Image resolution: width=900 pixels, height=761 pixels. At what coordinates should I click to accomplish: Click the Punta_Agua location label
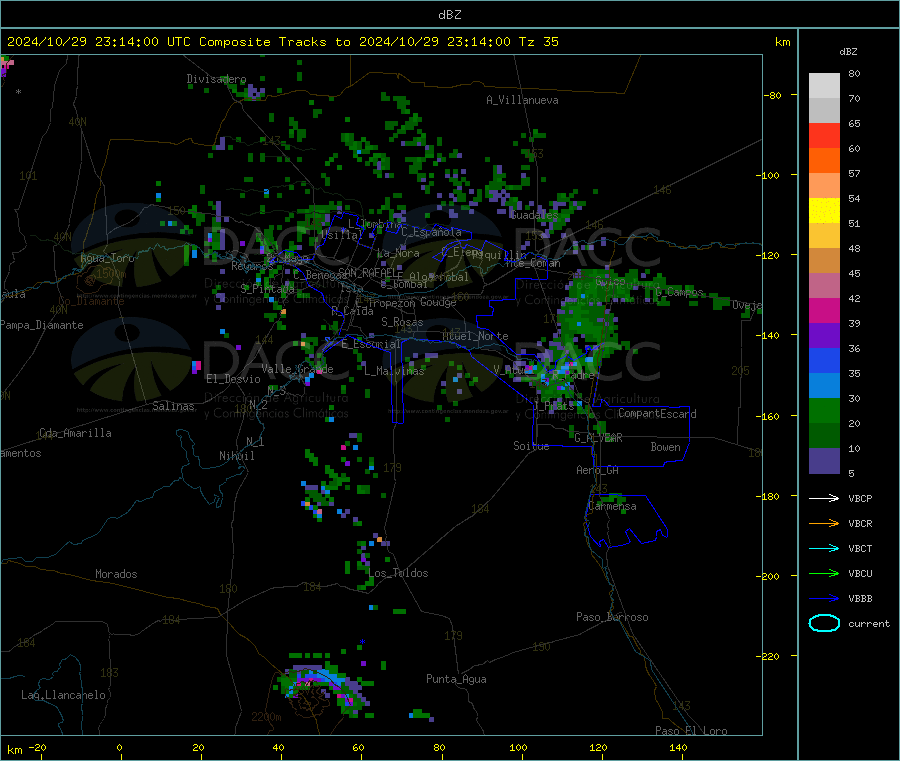[456, 679]
